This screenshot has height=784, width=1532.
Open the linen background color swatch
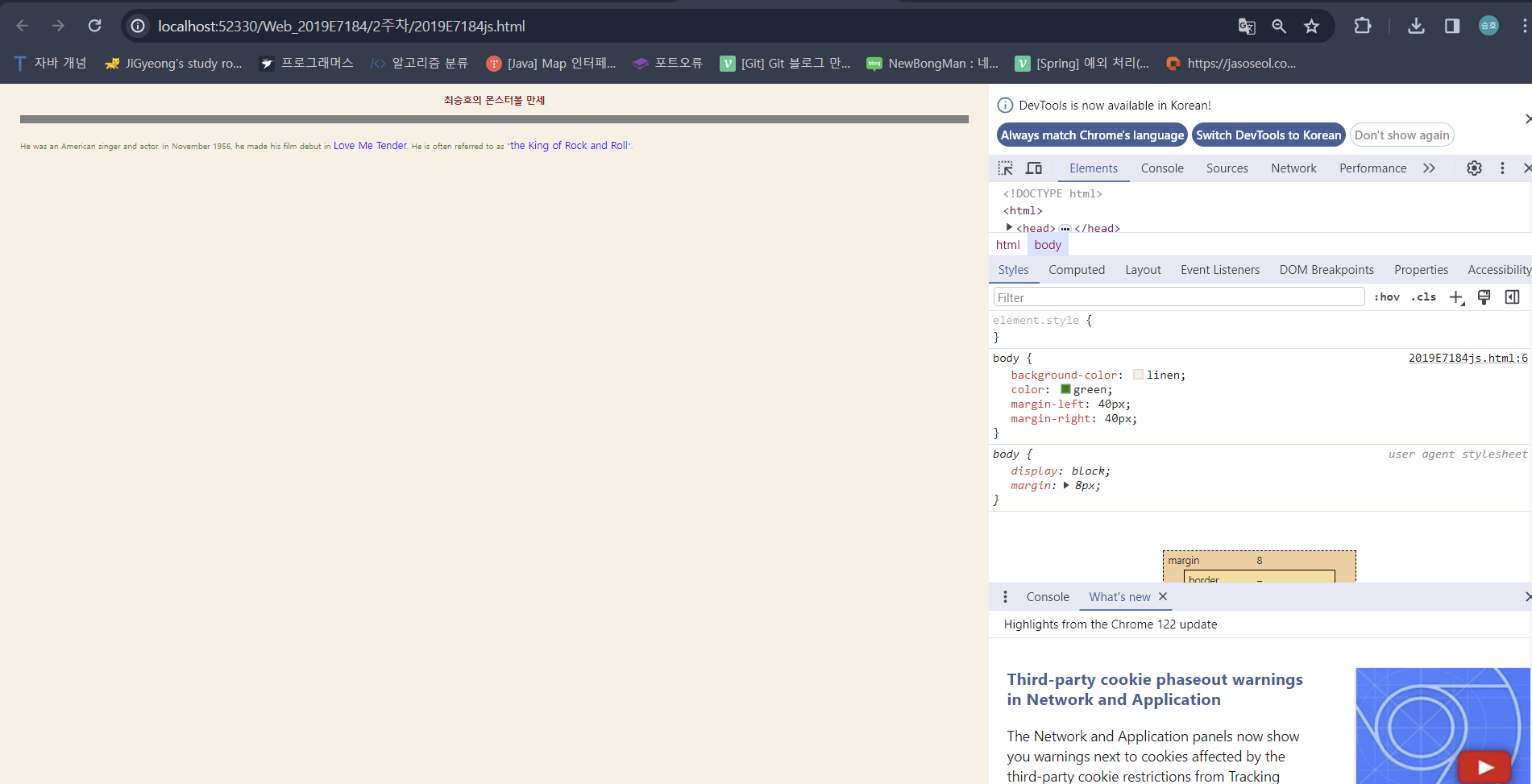click(x=1138, y=375)
